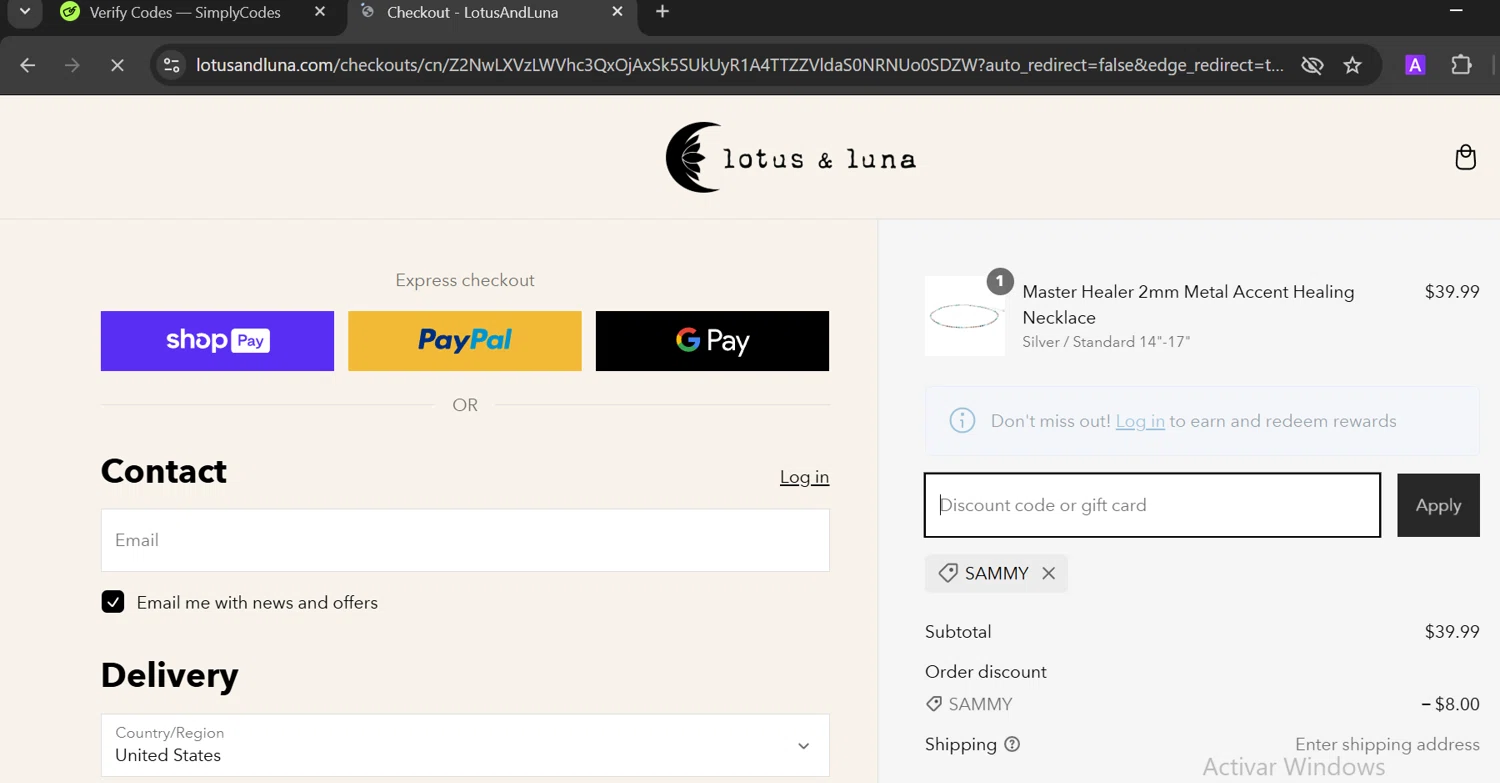Click the info icon in rewards banner
This screenshot has height=783, width=1500.
pos(962,421)
